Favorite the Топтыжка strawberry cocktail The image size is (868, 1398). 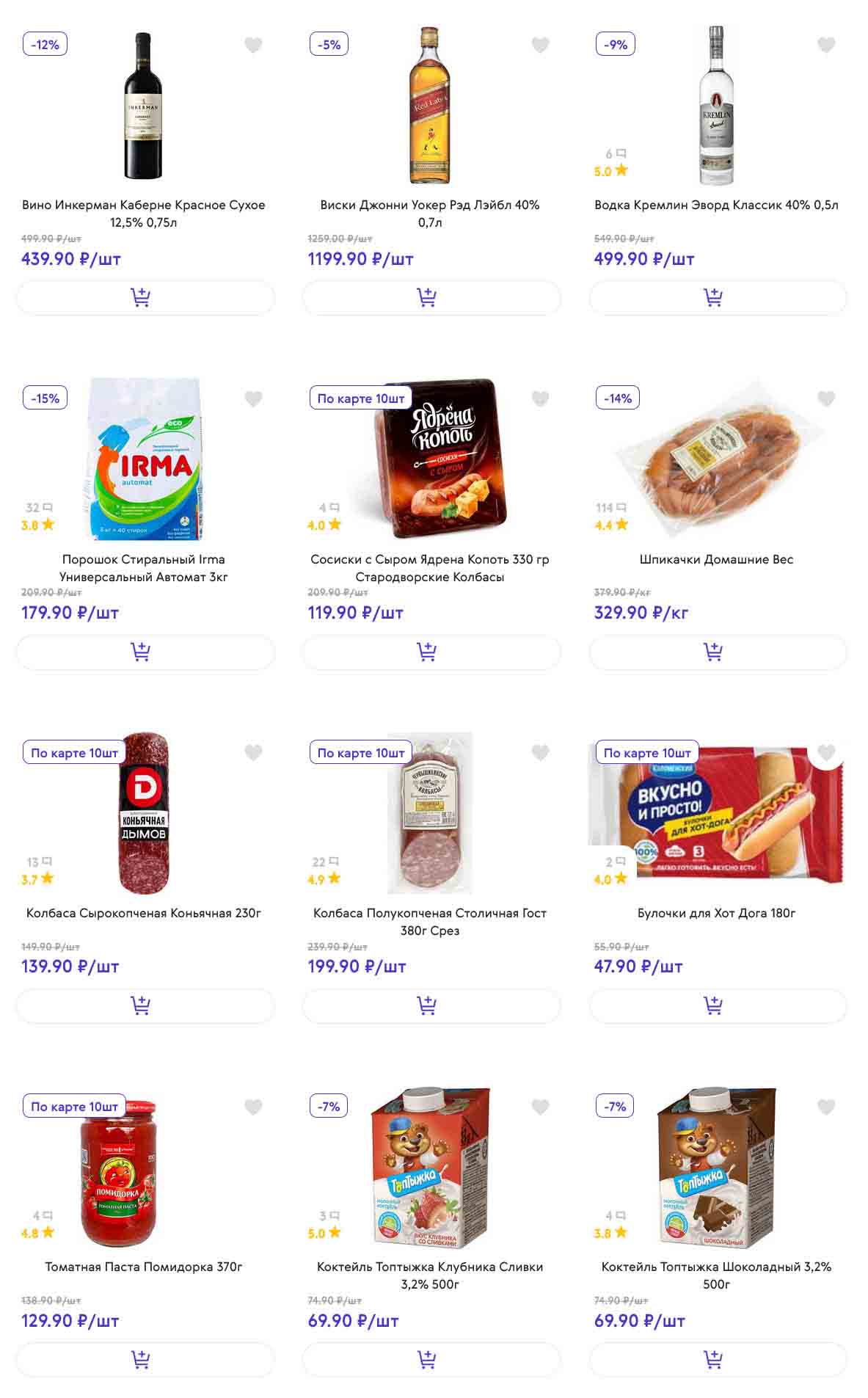pyautogui.click(x=540, y=1107)
